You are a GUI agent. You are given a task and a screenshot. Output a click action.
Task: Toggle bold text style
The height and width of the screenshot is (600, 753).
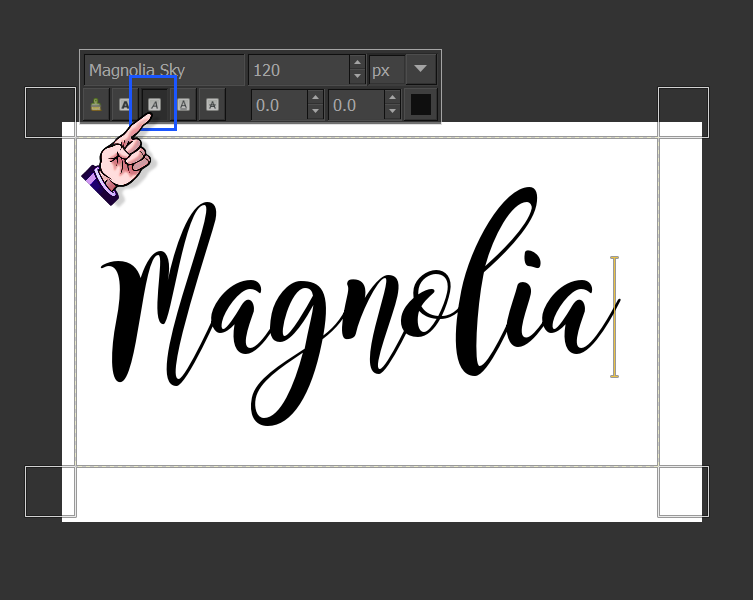[x=124, y=105]
